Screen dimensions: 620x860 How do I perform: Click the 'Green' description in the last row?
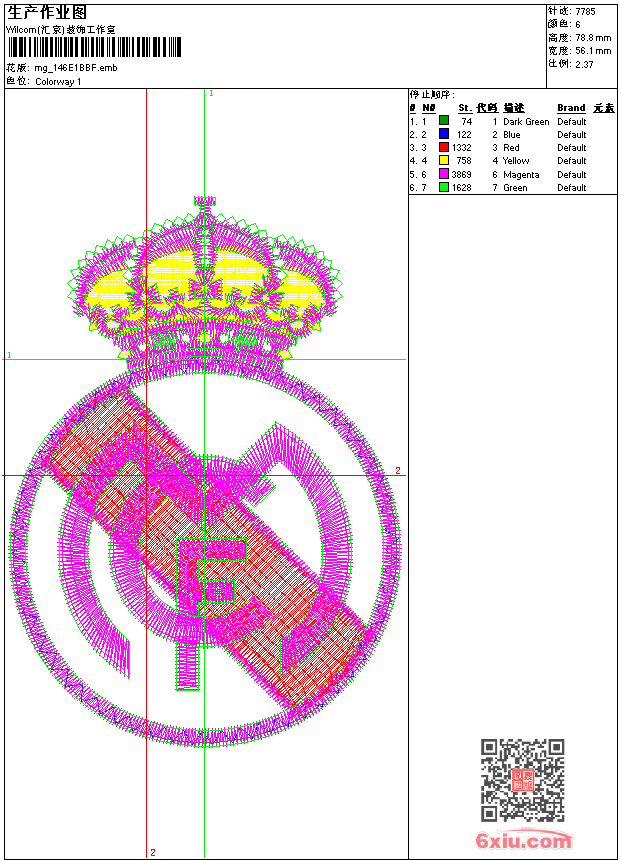point(515,188)
